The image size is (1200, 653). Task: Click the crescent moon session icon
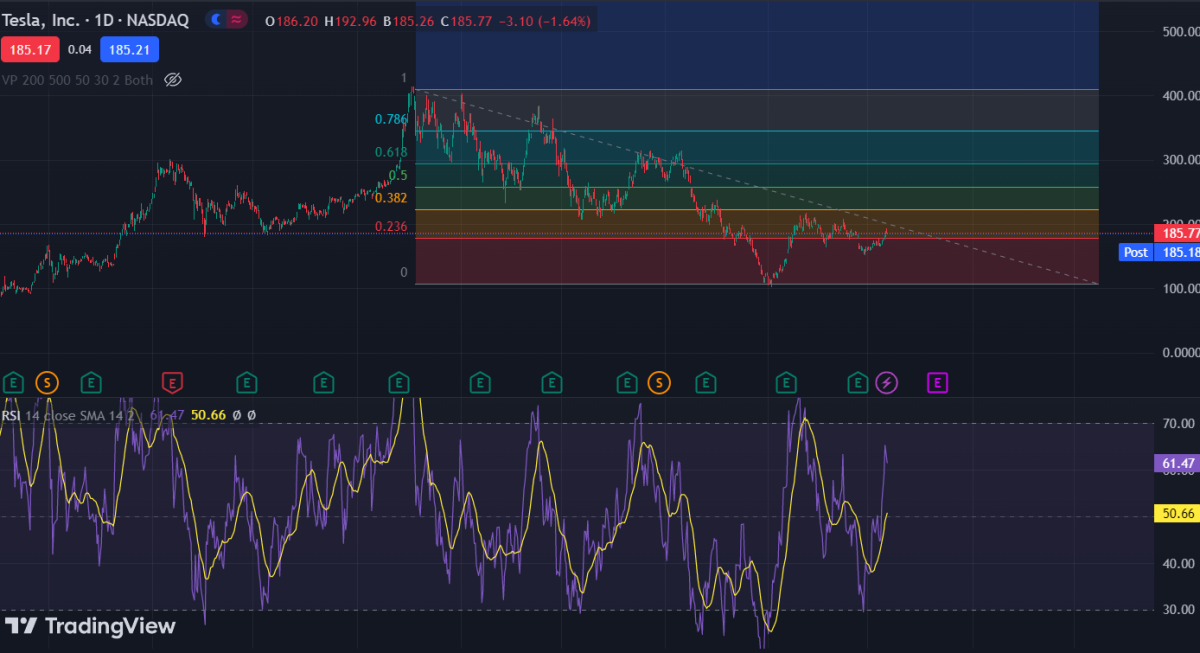point(217,19)
